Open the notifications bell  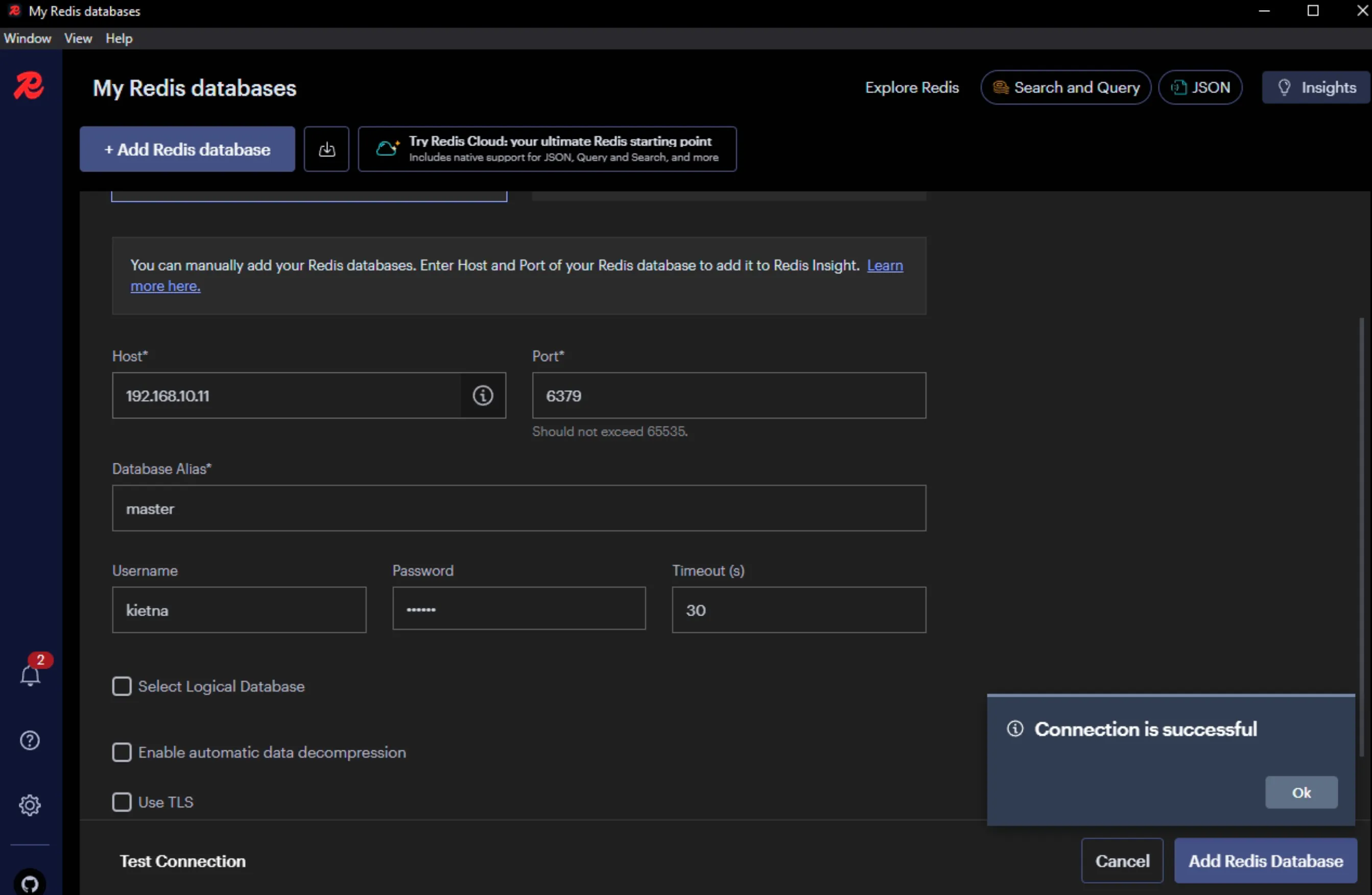pyautogui.click(x=30, y=675)
